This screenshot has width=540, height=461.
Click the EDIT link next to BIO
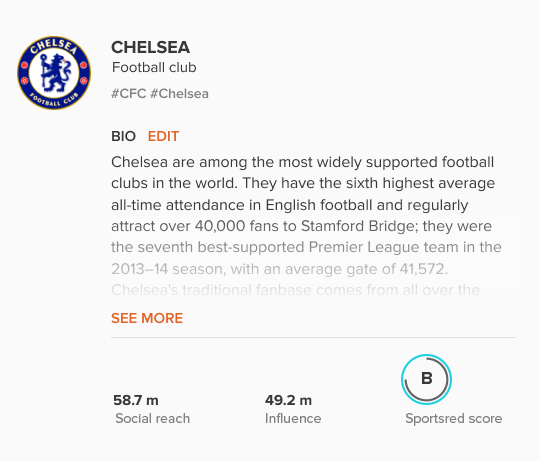tap(163, 136)
